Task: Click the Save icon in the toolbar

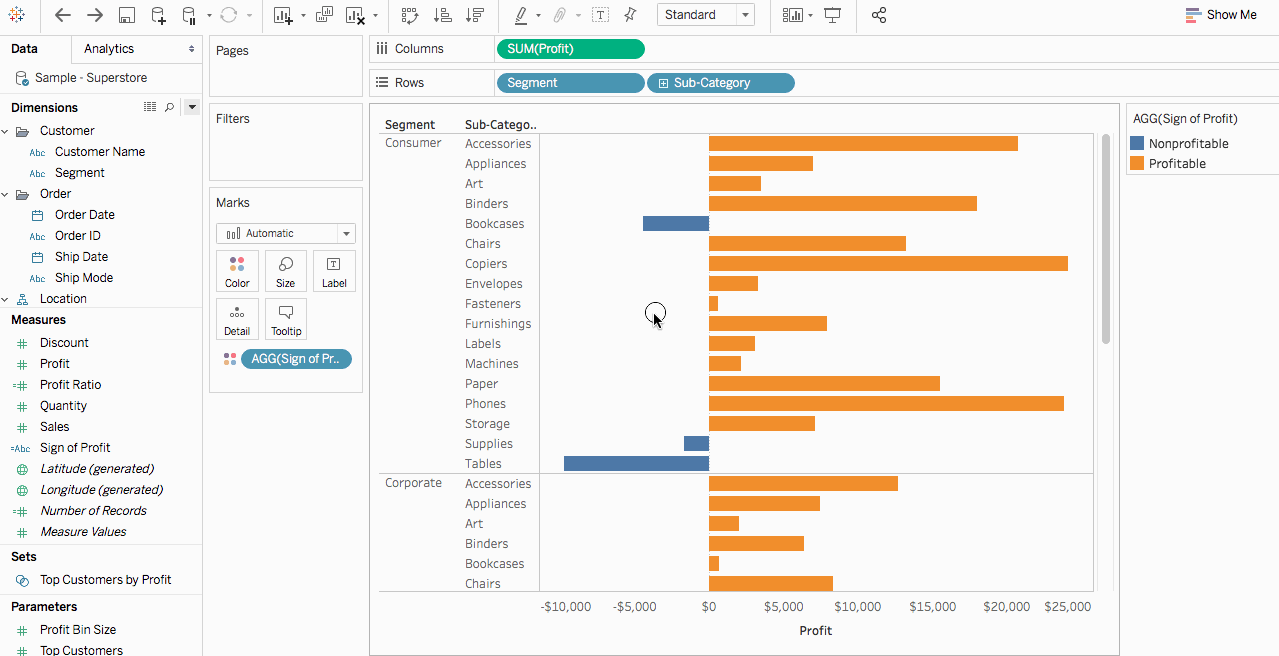Action: point(127,15)
